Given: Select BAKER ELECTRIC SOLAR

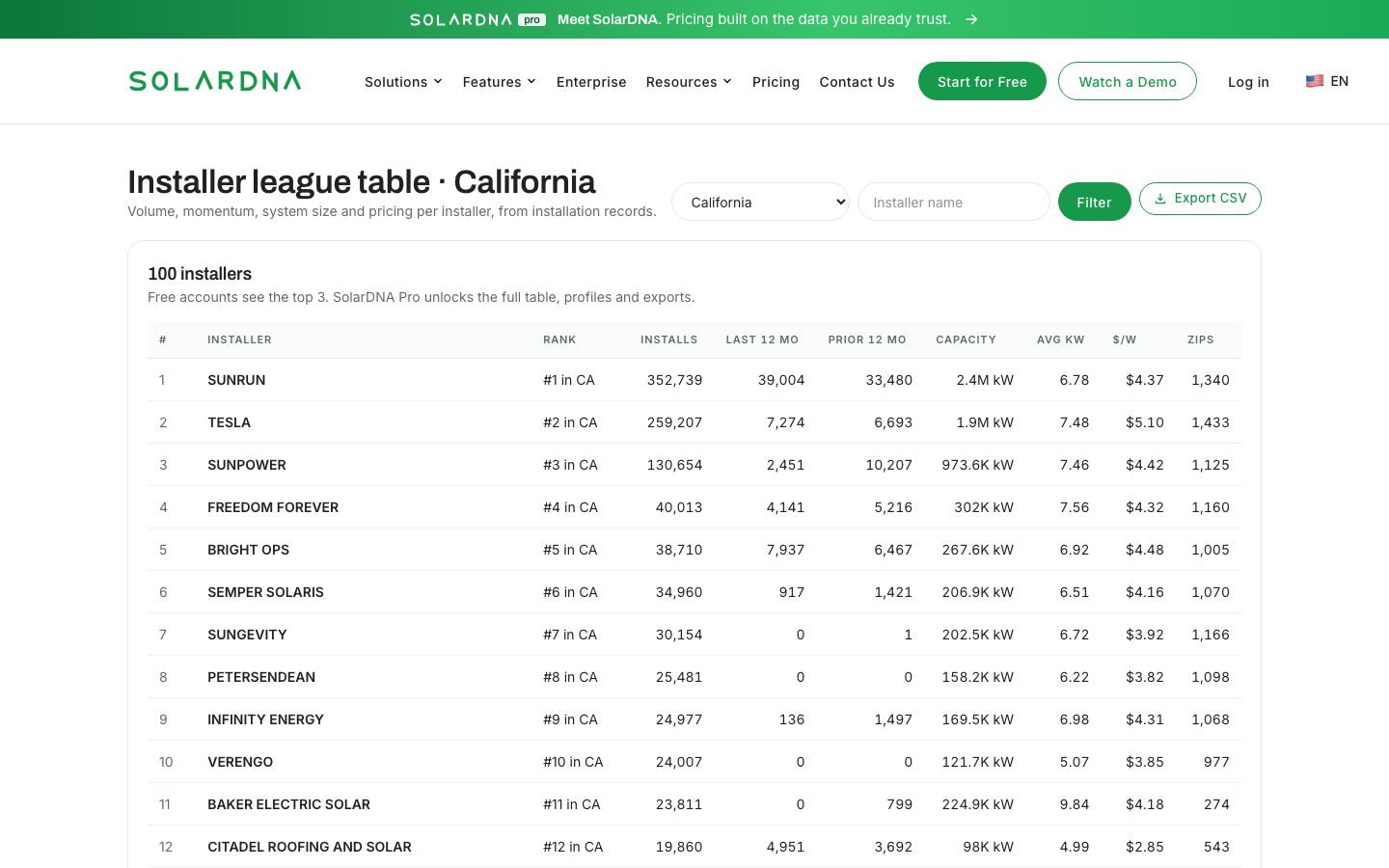Looking at the screenshot, I should (x=288, y=804).
